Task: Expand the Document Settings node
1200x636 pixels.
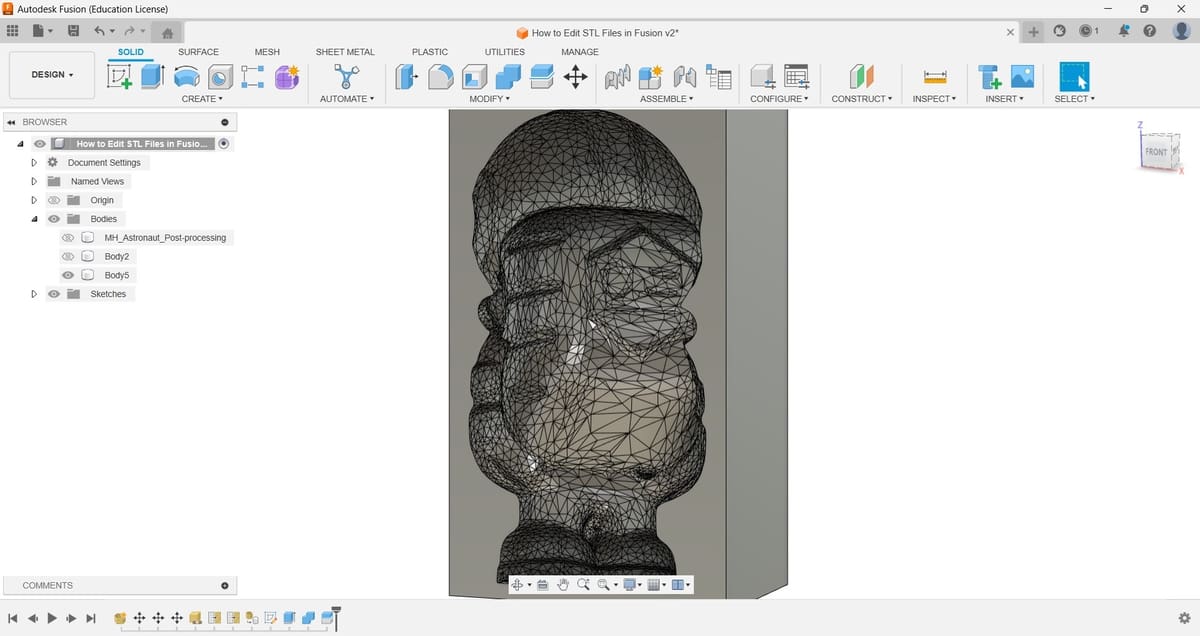Action: pos(34,163)
